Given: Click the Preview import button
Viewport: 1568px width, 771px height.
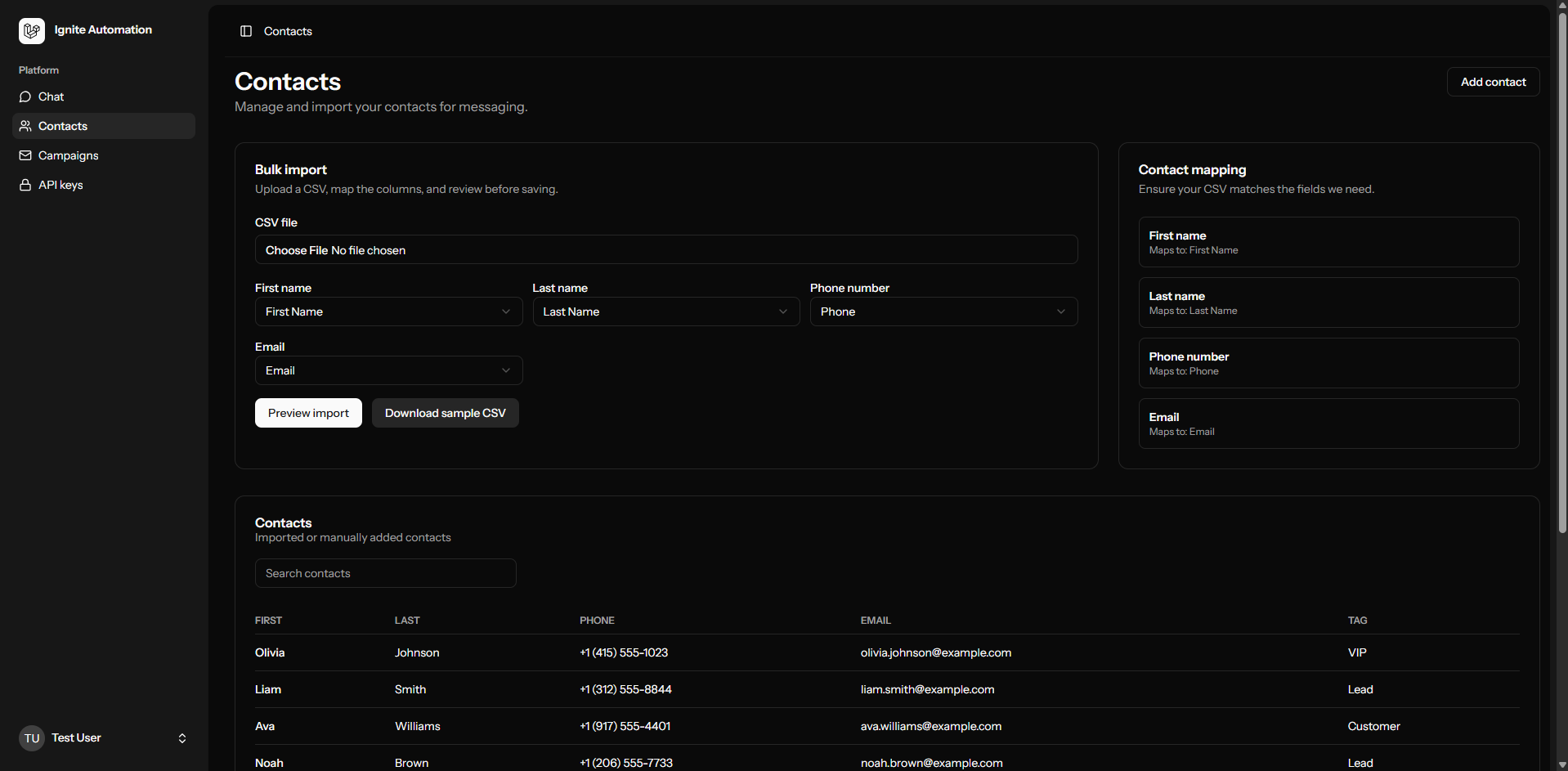Looking at the screenshot, I should [308, 413].
